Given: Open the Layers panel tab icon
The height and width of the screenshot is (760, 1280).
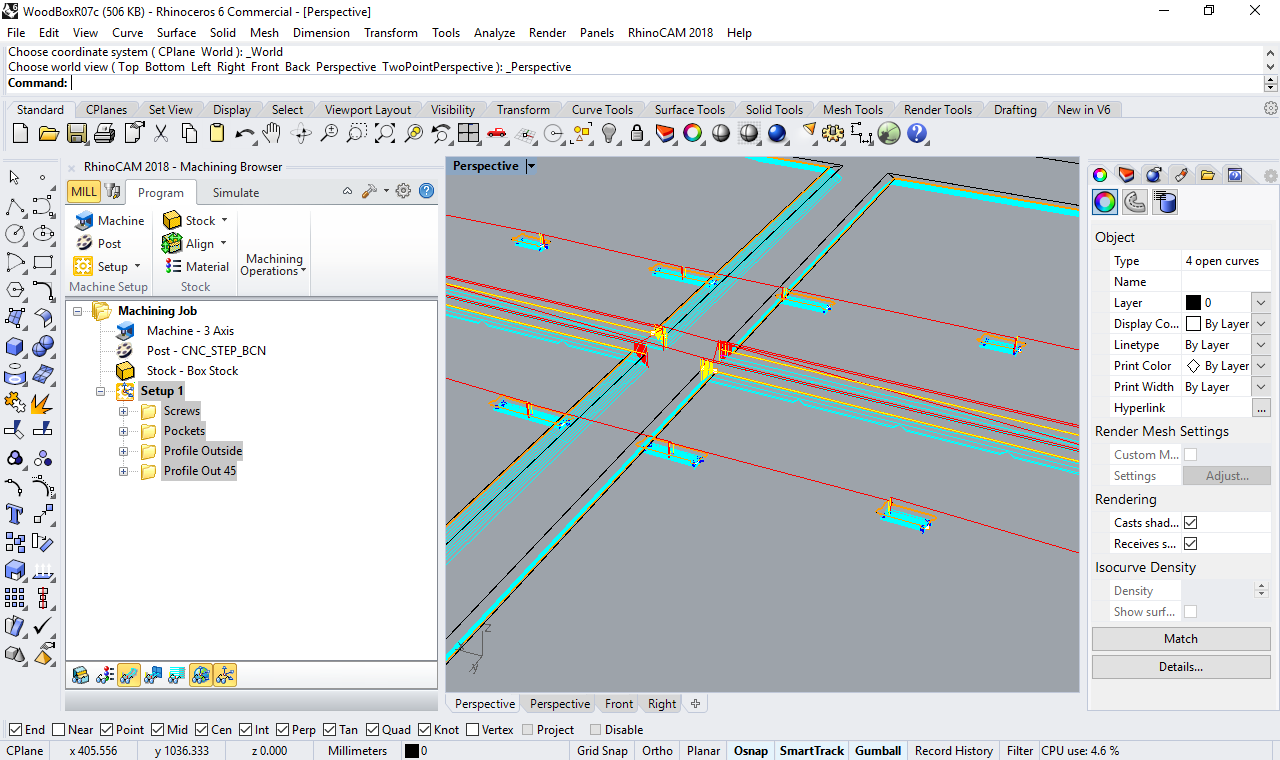Looking at the screenshot, I should (1127, 175).
